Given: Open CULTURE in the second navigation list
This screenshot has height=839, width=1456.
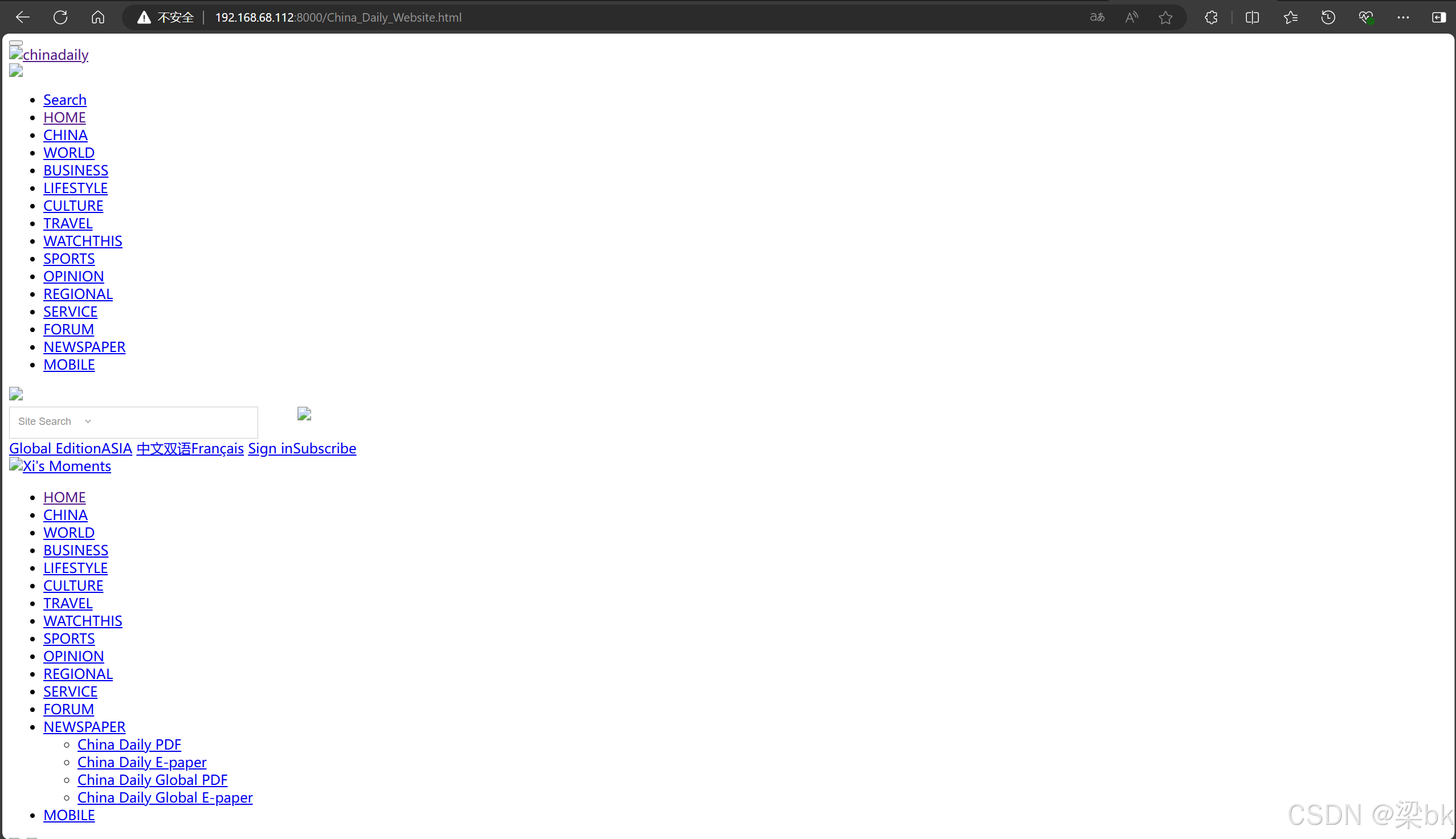Looking at the screenshot, I should click(x=73, y=586).
